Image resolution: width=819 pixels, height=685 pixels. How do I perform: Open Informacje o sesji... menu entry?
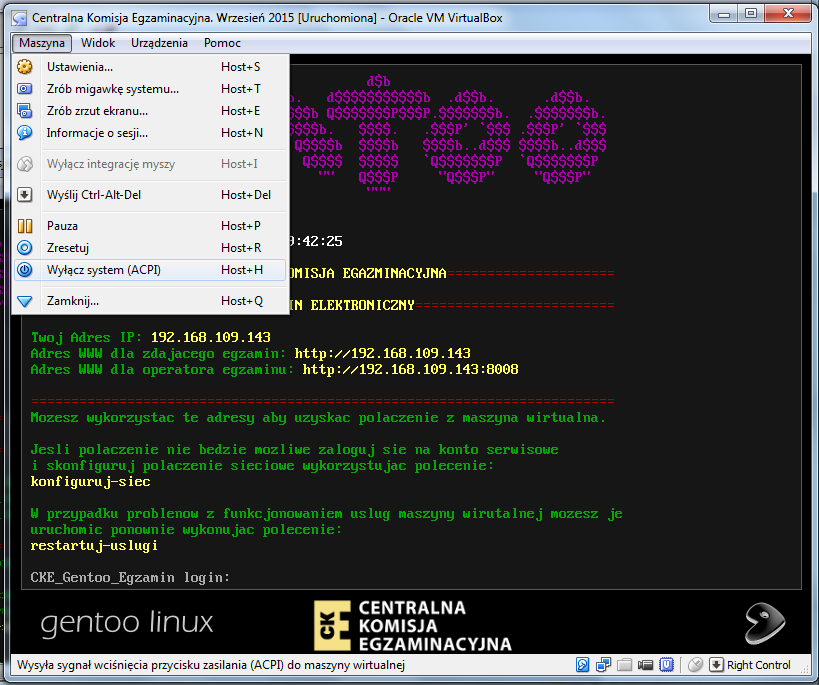tap(150, 133)
